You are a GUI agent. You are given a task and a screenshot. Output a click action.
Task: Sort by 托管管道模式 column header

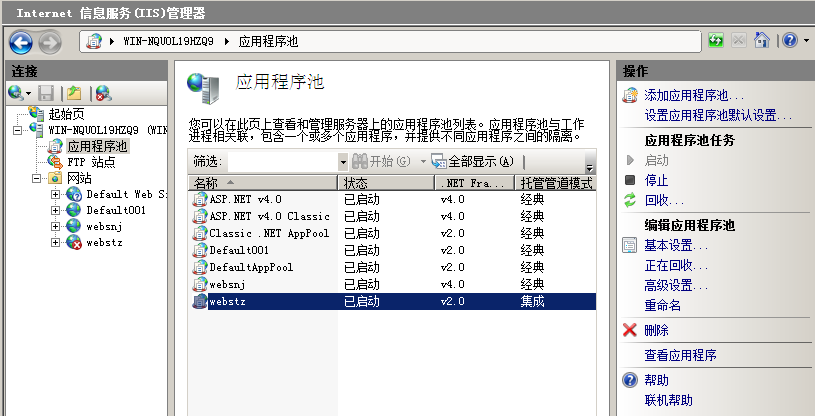556,183
